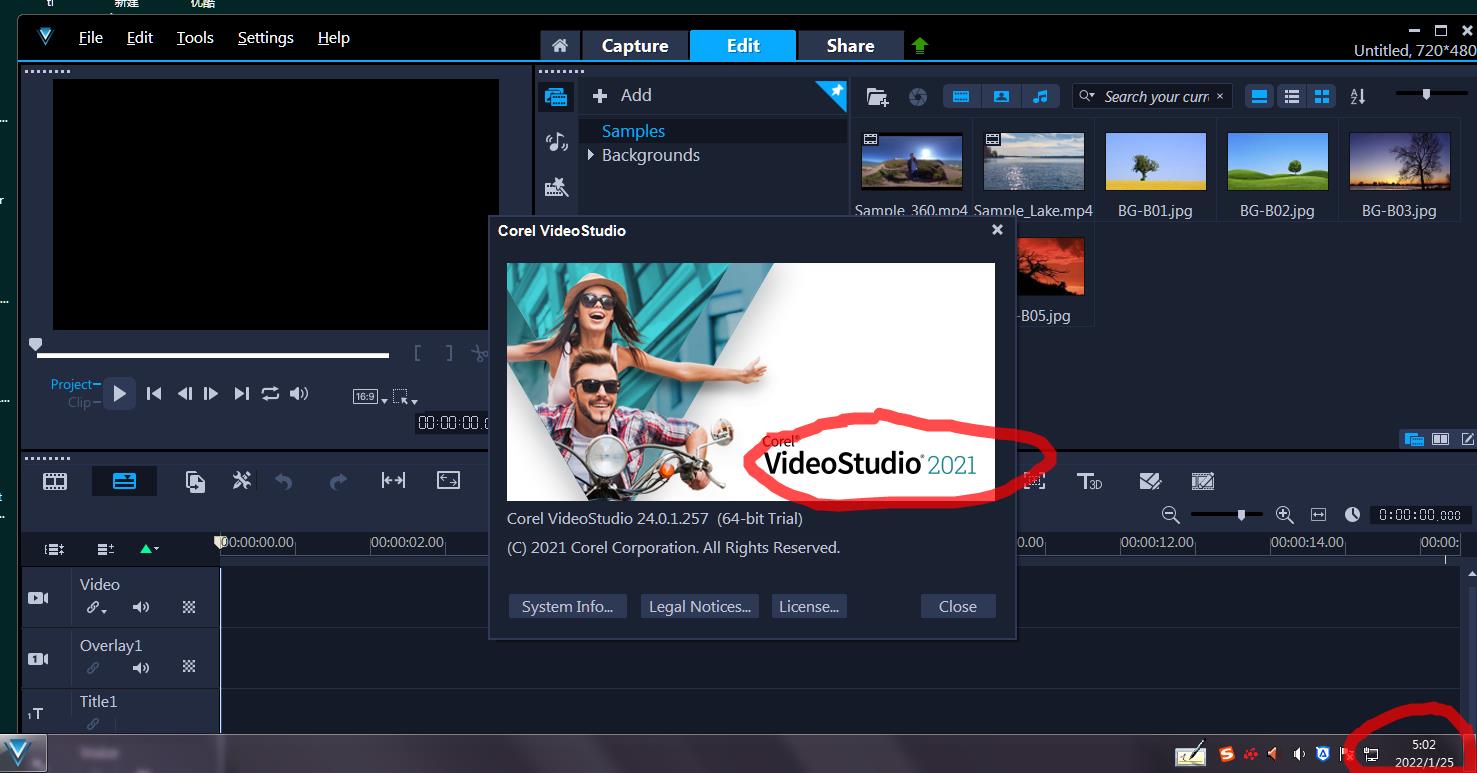Sort library clips using A-Z icon
The width and height of the screenshot is (1477, 773).
coord(1358,97)
